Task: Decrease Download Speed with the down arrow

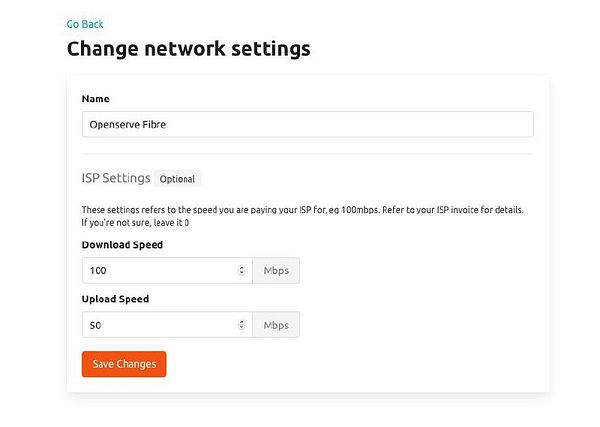Action: [242, 274]
